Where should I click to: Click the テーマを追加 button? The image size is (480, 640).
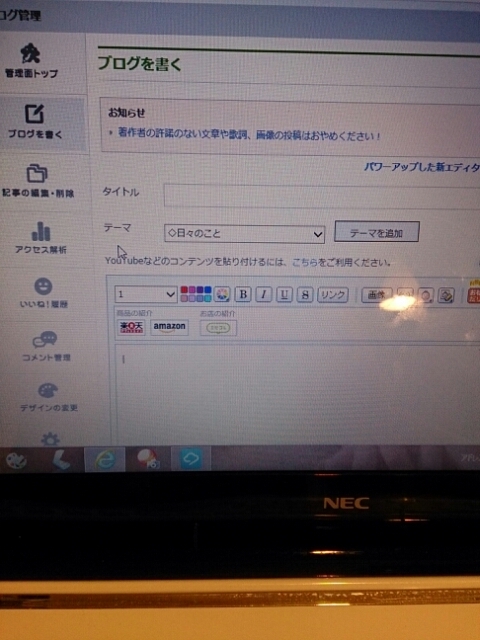[376, 232]
